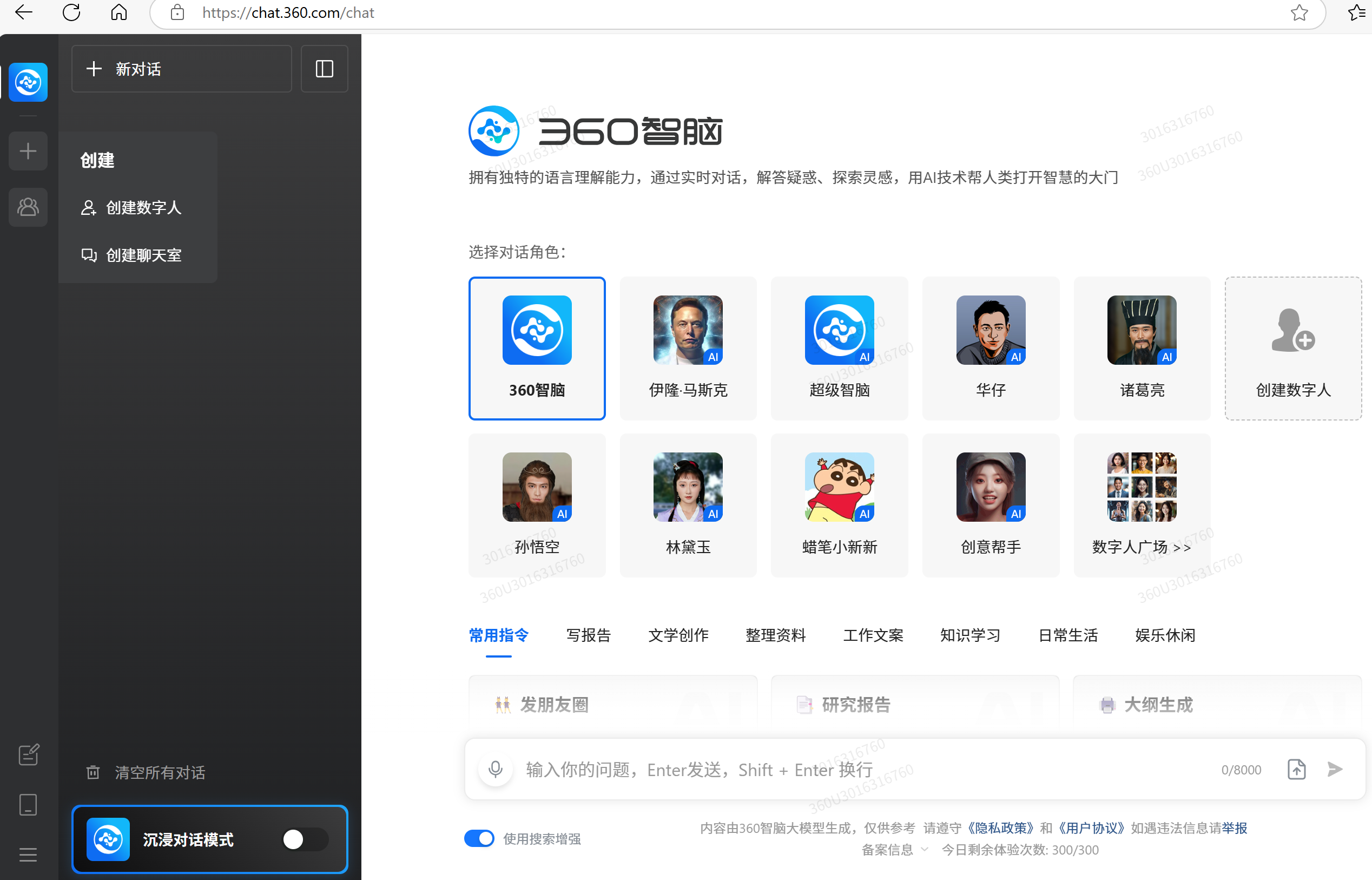Start a 新对话 using the plus button
Screen dimensions: 1372x880
point(181,69)
